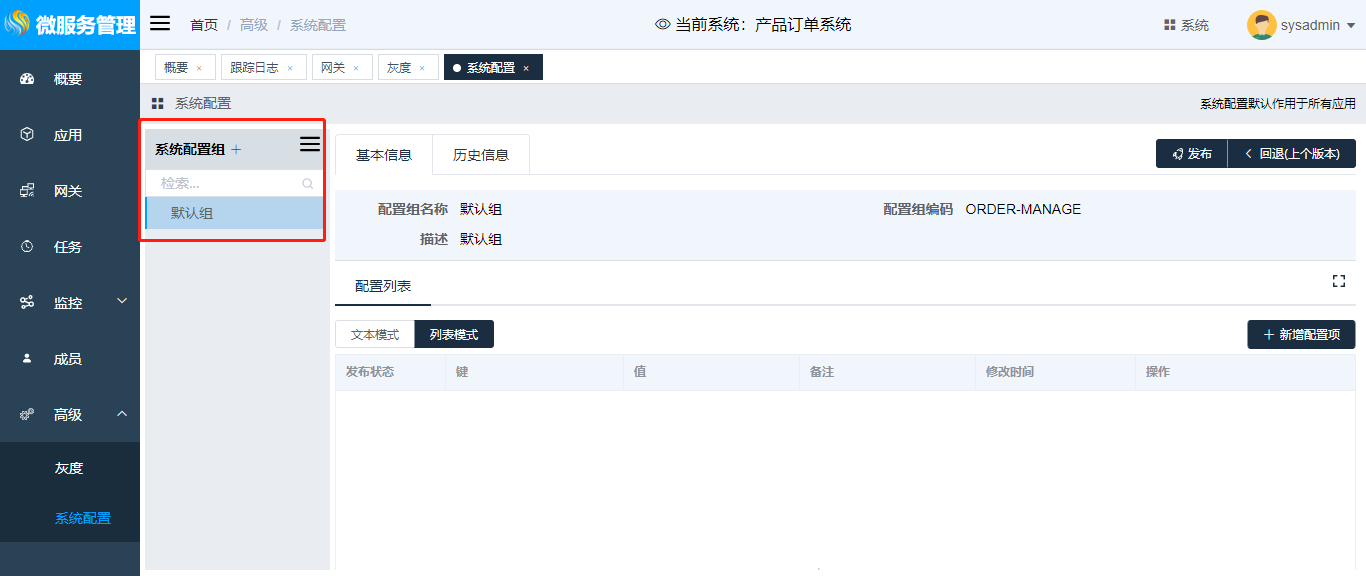Screen dimensions: 1366x576
Task: Select 默认组 in the config group list
Action: (x=192, y=213)
